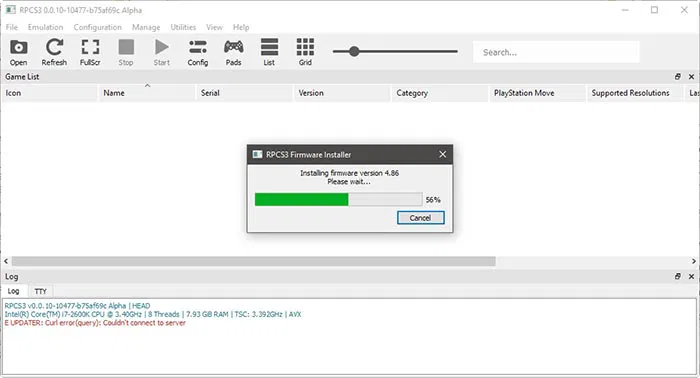The height and width of the screenshot is (378, 700).
Task: Sort by Supported Resolutions column
Action: point(635,93)
